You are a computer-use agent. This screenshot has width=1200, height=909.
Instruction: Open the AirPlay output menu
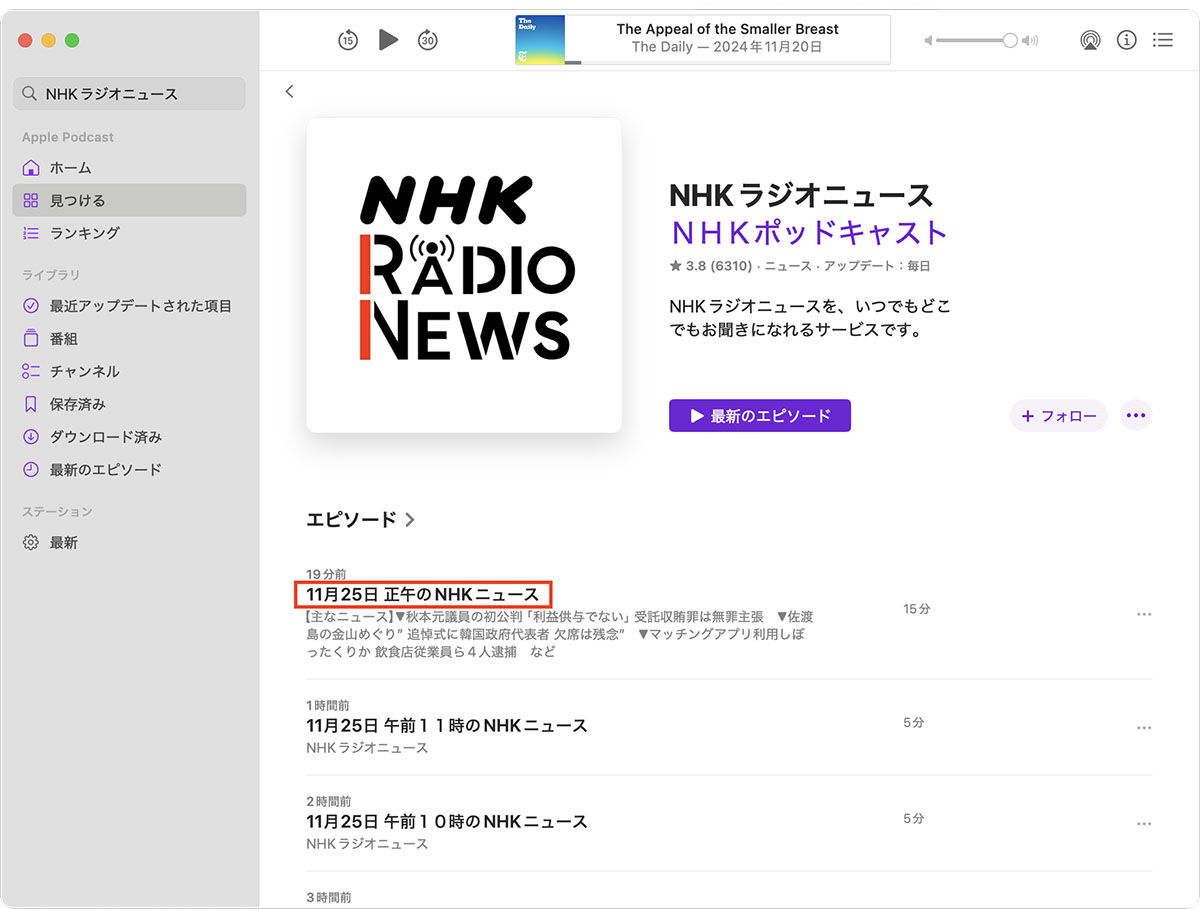(x=1090, y=40)
